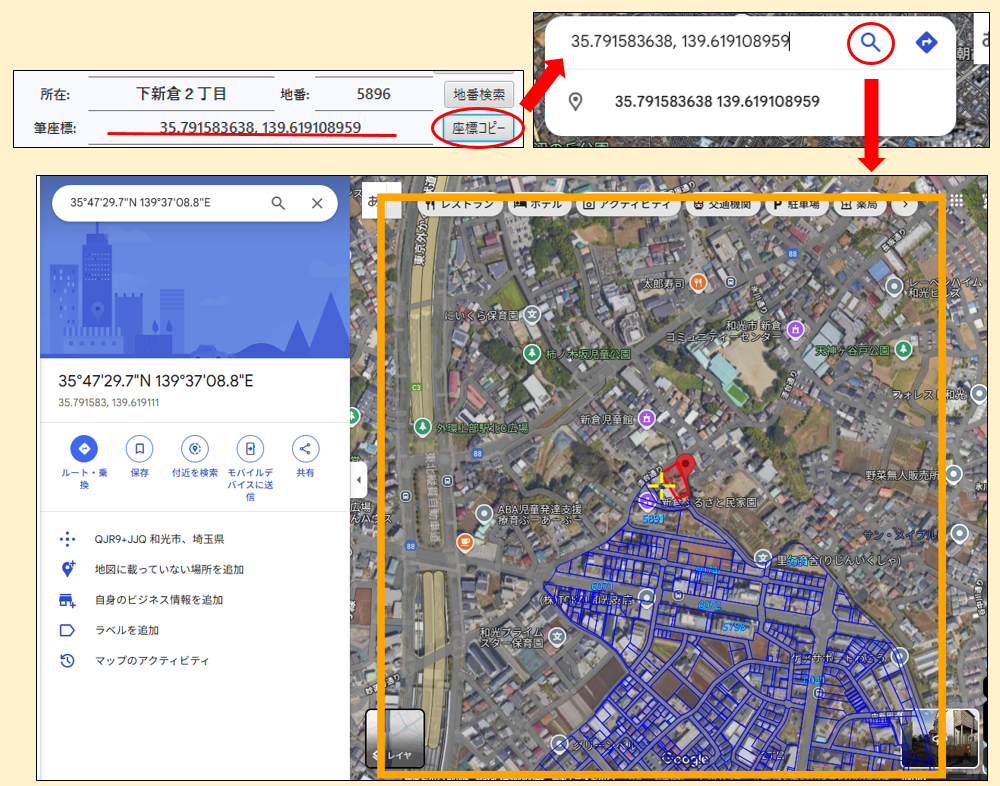1000x786 pixels.
Task: Click the left search field showing 35°47'29.7"N
Action: (140, 203)
